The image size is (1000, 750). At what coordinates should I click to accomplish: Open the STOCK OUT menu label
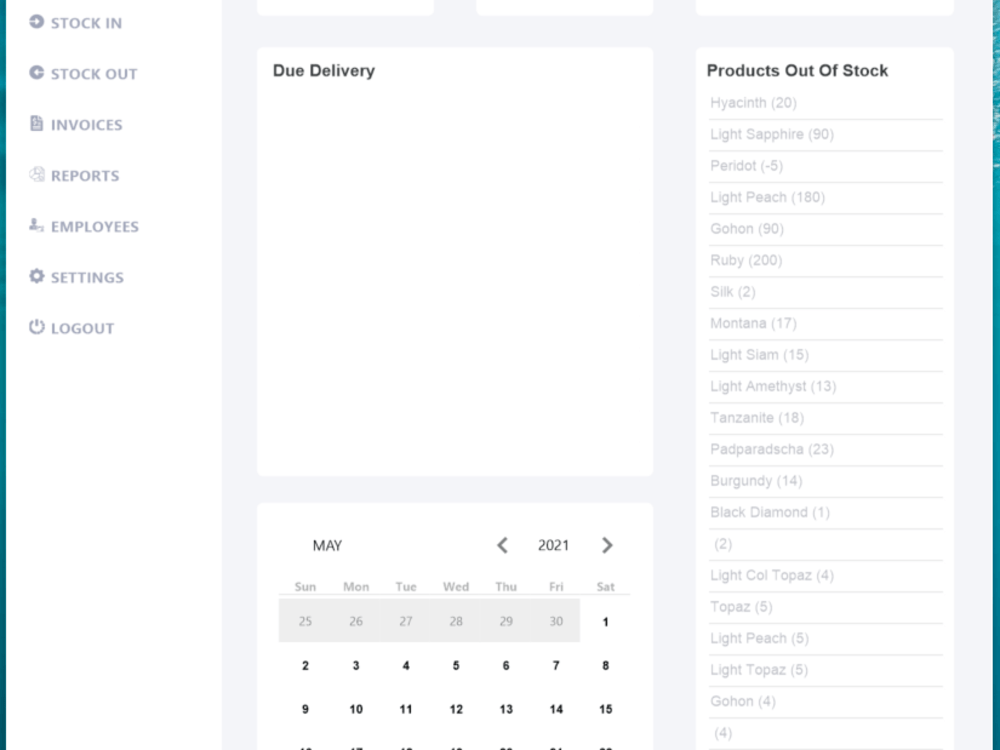tap(94, 74)
